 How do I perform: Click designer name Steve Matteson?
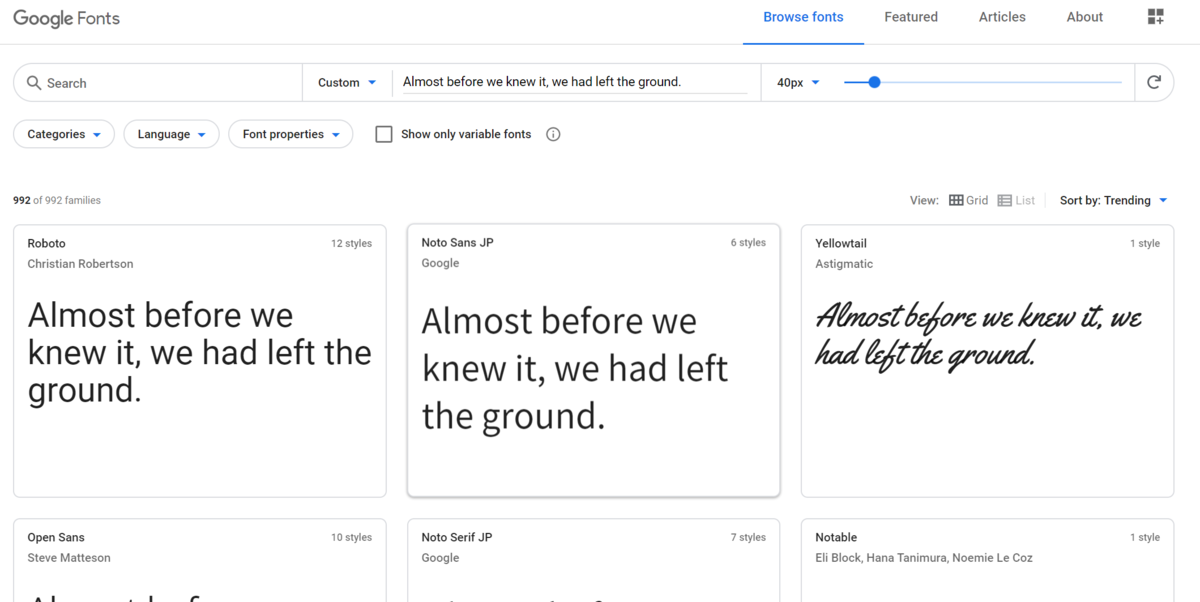(69, 558)
